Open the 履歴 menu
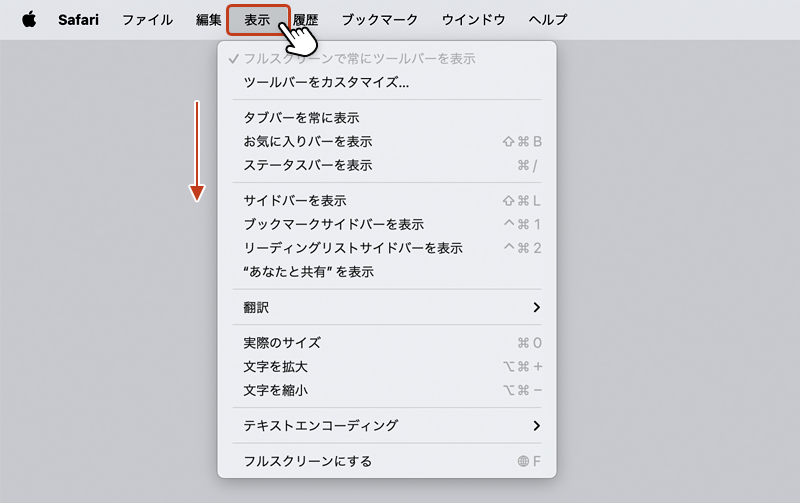The height and width of the screenshot is (503, 800). click(x=306, y=20)
